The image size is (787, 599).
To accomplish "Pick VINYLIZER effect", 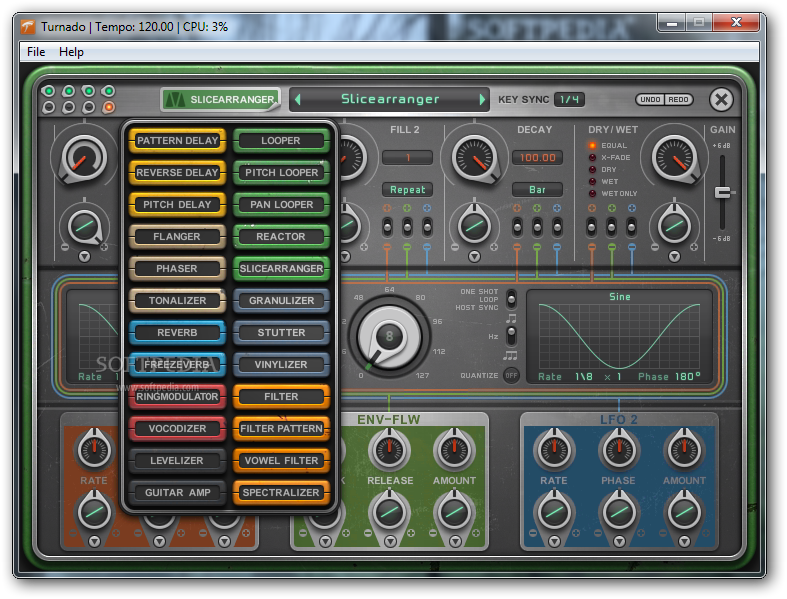I will (x=281, y=365).
